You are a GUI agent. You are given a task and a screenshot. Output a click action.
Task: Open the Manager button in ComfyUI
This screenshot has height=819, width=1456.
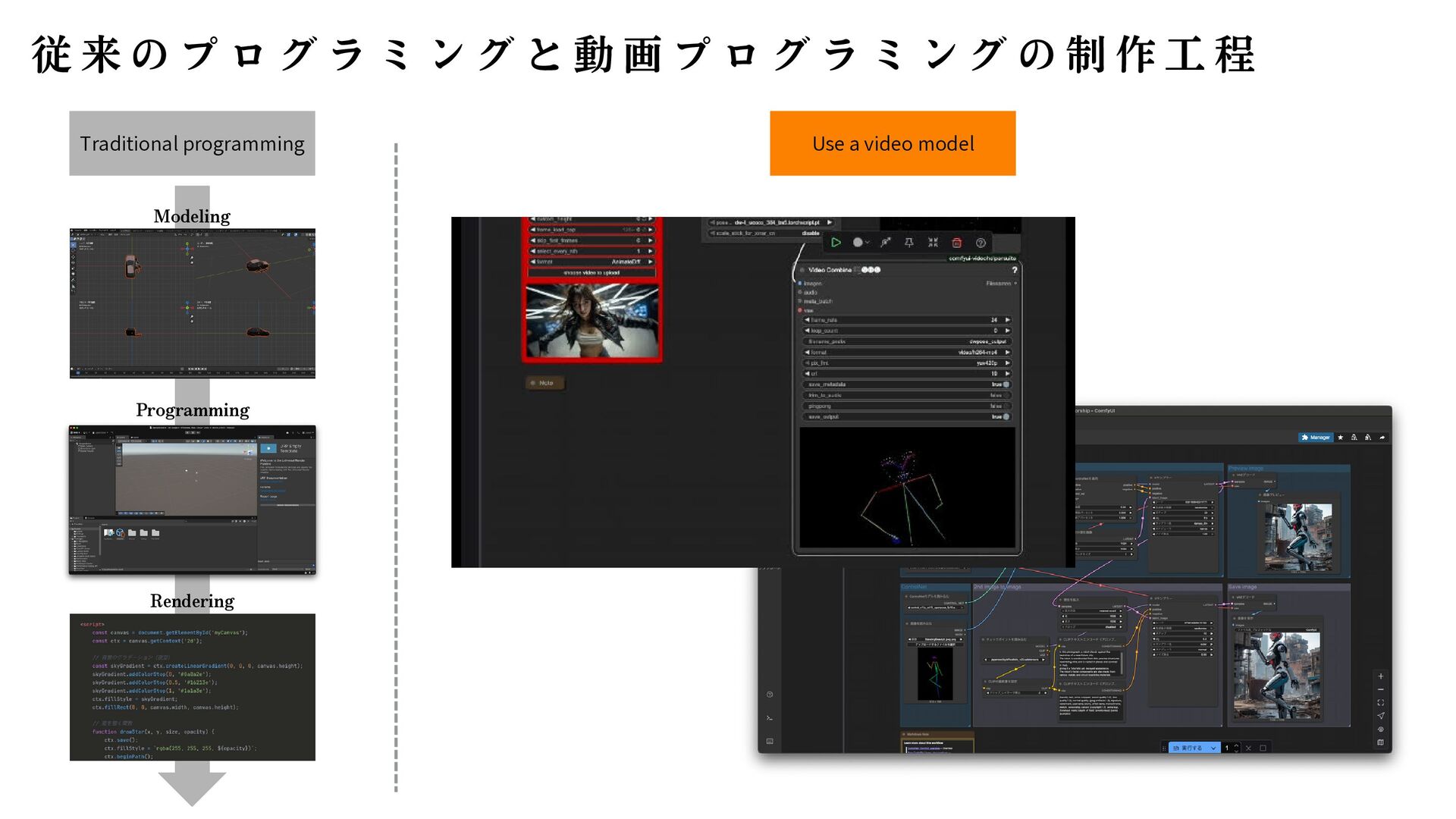1316,438
